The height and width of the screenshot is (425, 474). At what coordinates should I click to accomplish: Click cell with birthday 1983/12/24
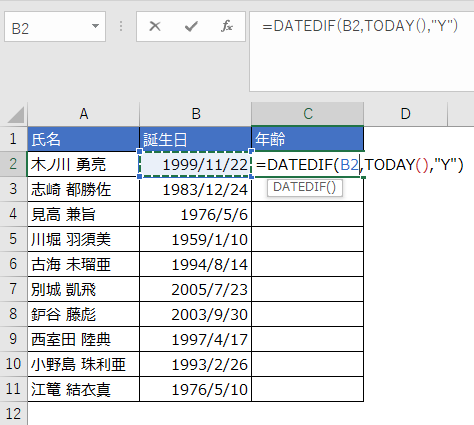tap(196, 189)
